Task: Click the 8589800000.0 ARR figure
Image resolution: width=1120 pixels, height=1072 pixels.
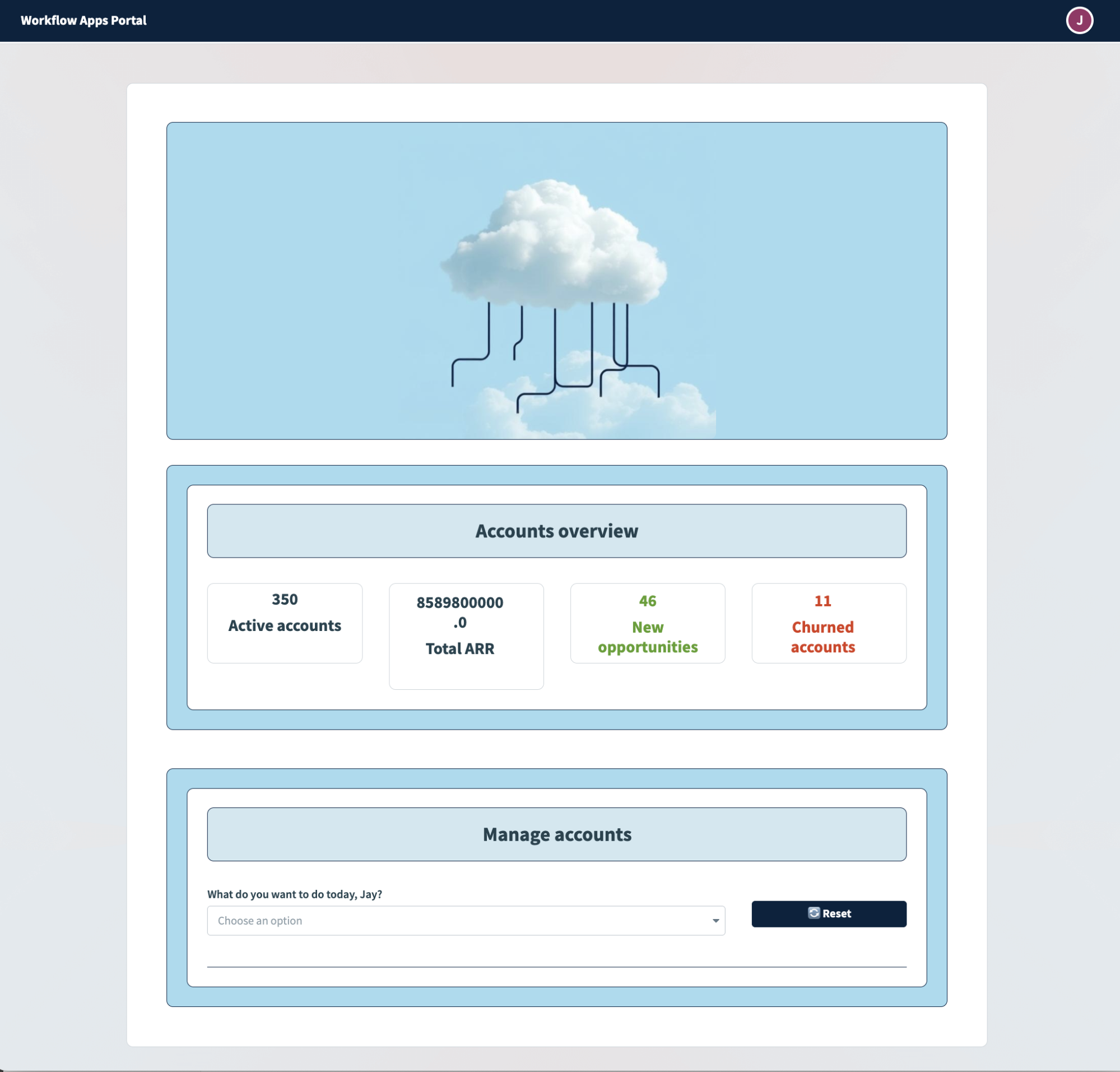Action: click(461, 612)
